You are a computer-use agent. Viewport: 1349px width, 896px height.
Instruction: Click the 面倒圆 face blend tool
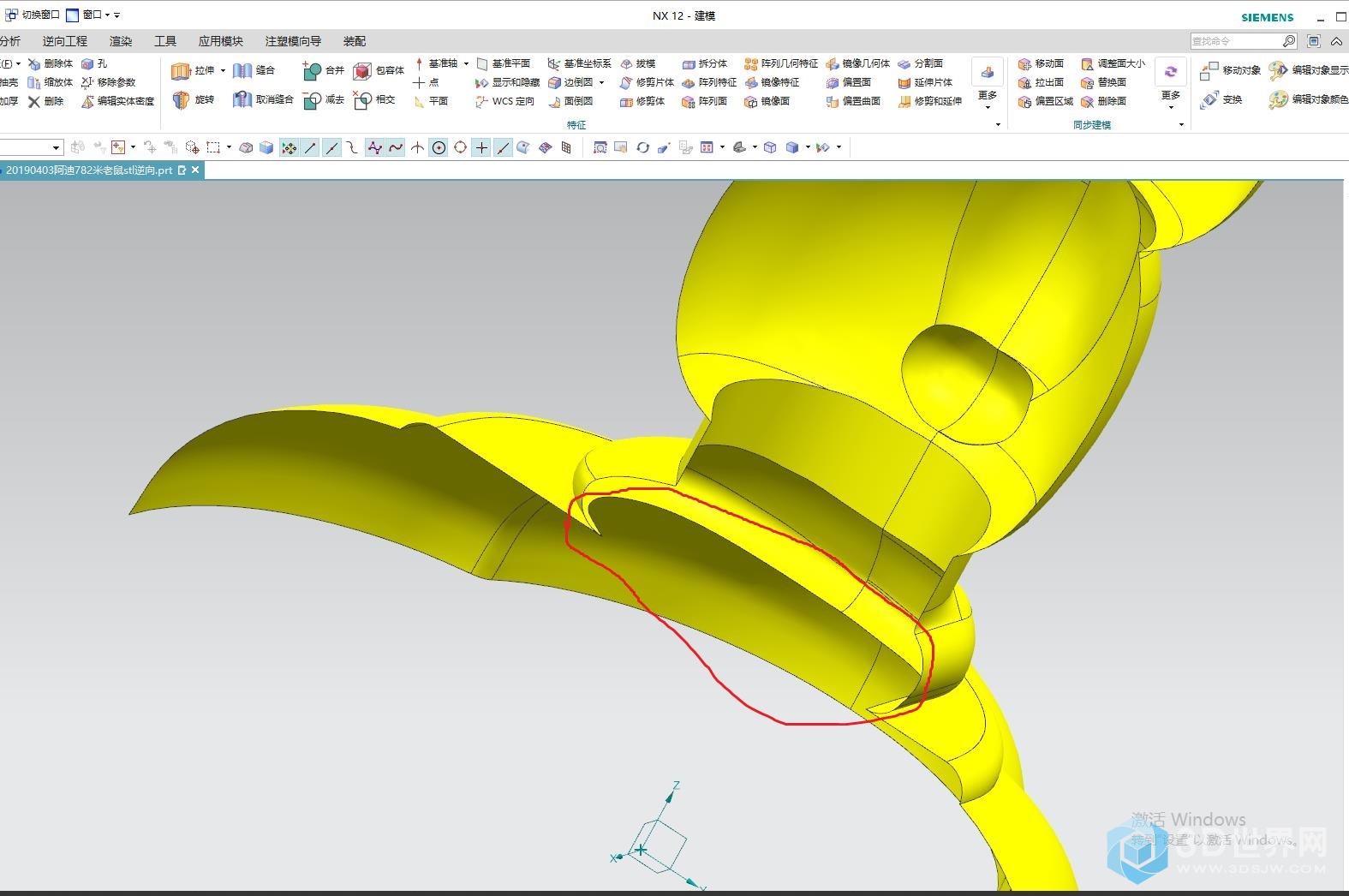pos(570,101)
